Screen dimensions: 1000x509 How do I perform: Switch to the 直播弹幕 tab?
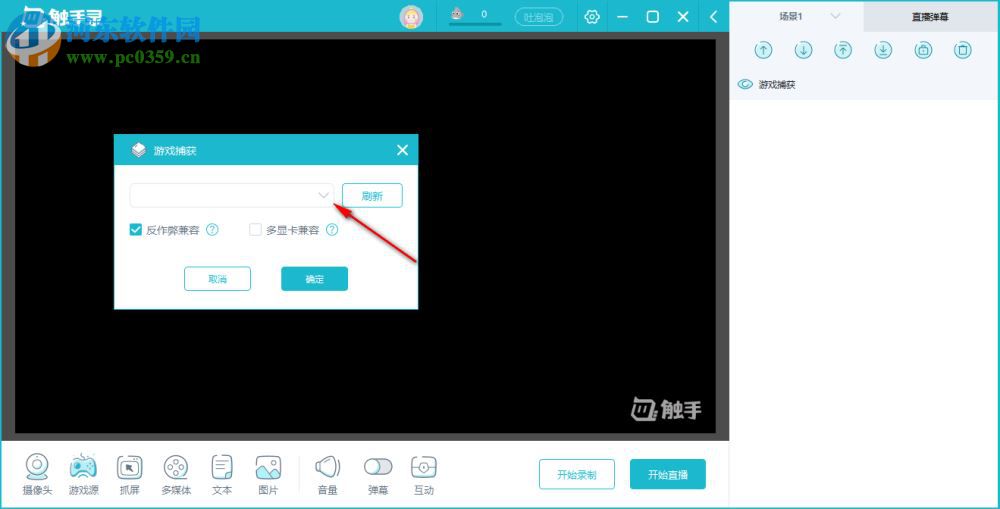pos(930,17)
